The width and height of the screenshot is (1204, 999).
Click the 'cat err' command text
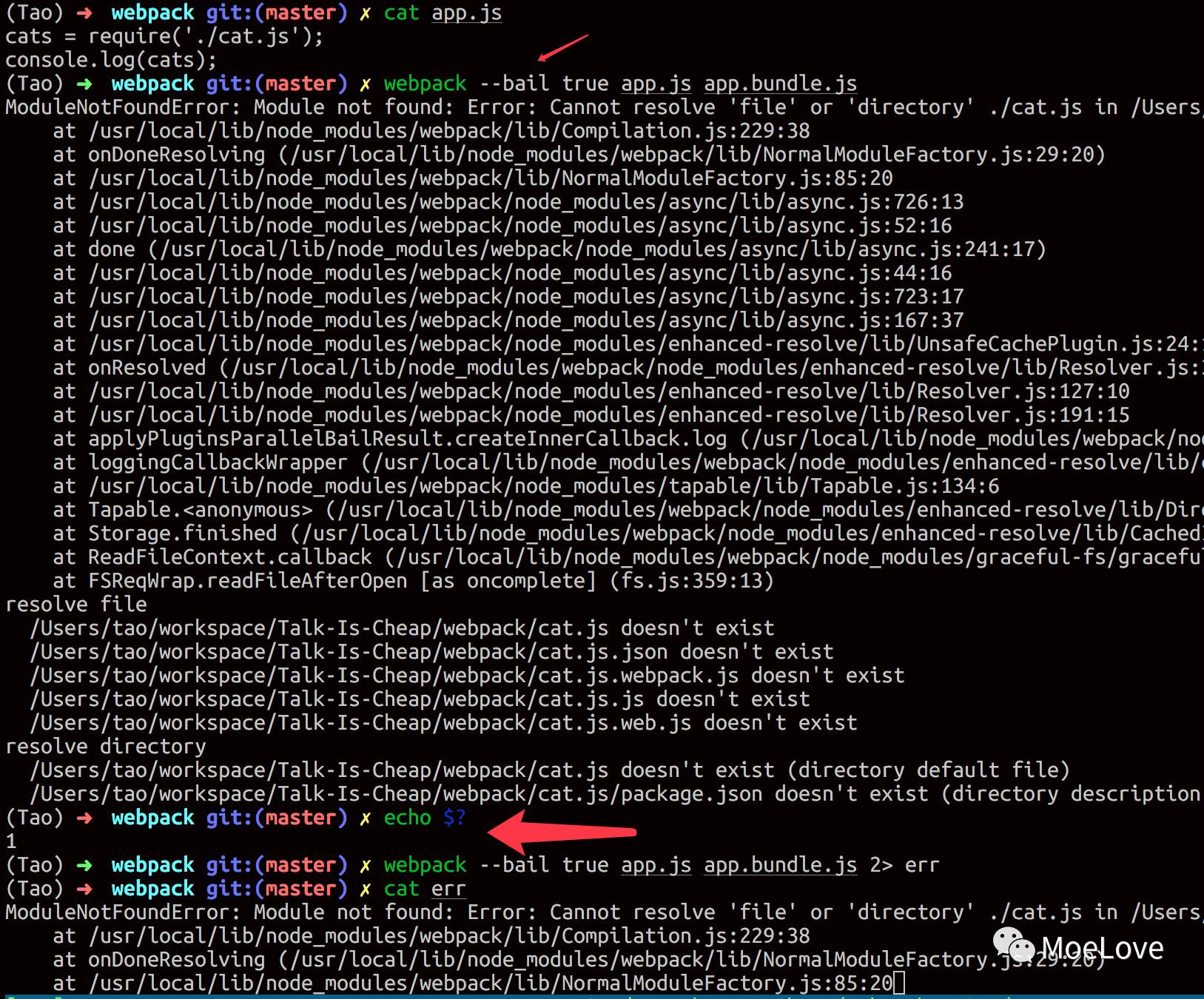tap(425, 889)
